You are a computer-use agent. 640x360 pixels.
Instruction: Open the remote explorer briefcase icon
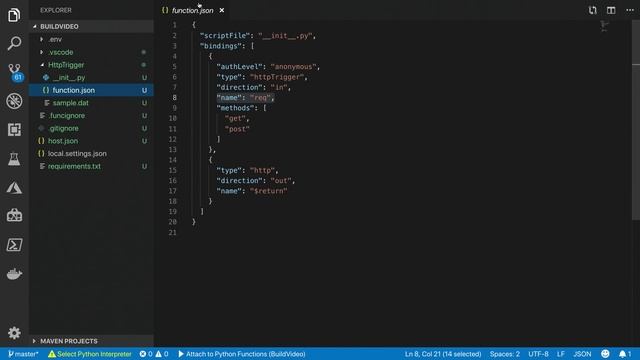coord(14,216)
